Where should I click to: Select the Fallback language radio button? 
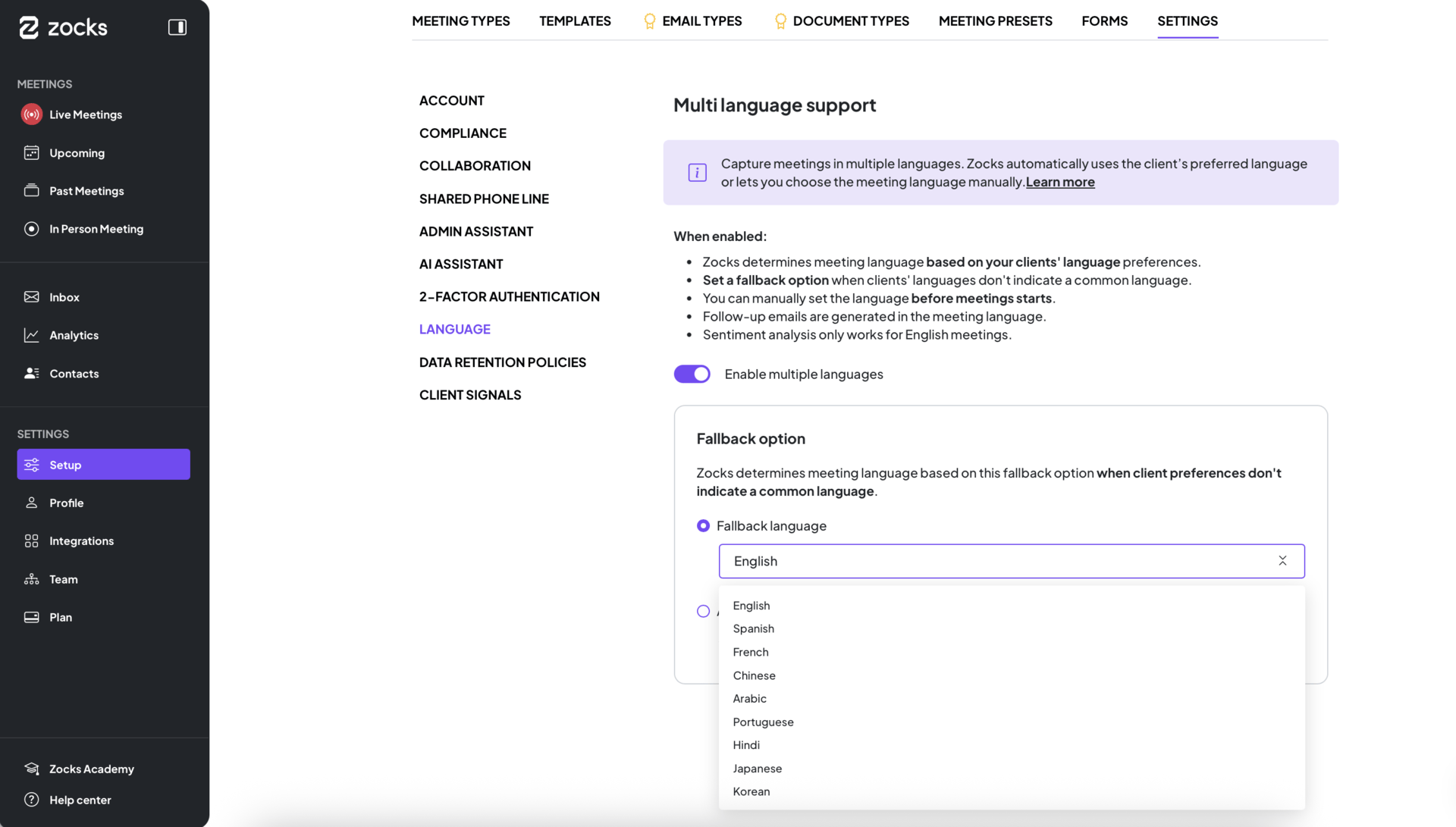(703, 525)
